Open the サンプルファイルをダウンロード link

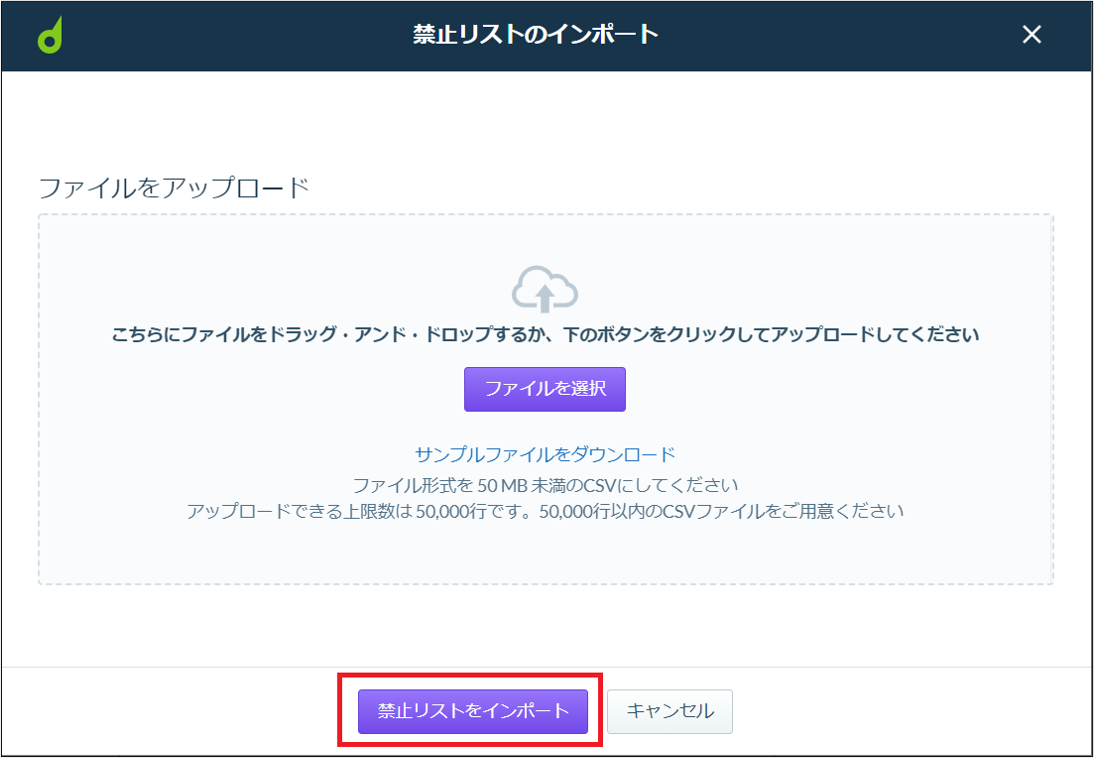tap(545, 454)
